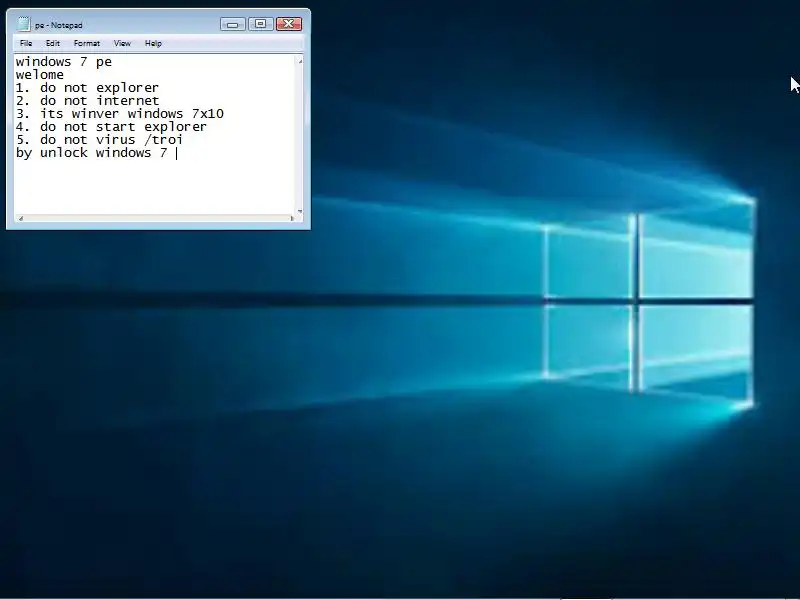
Task: Click the line "5. do not virus /troi"
Action: pos(99,140)
